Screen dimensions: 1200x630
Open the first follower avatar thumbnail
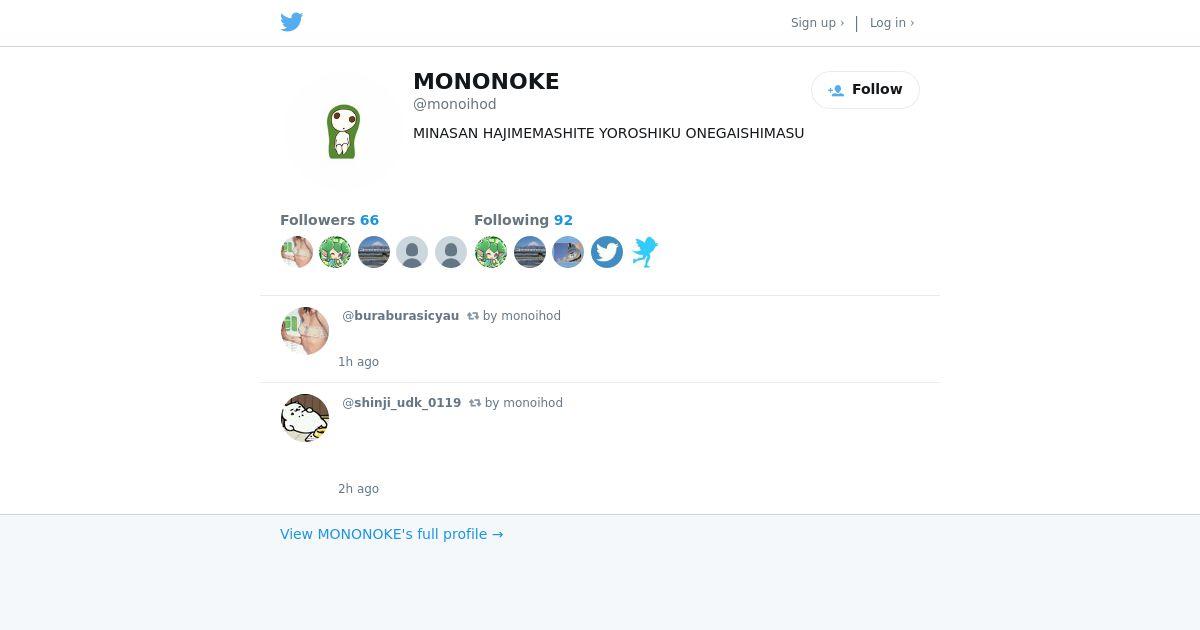click(x=297, y=252)
